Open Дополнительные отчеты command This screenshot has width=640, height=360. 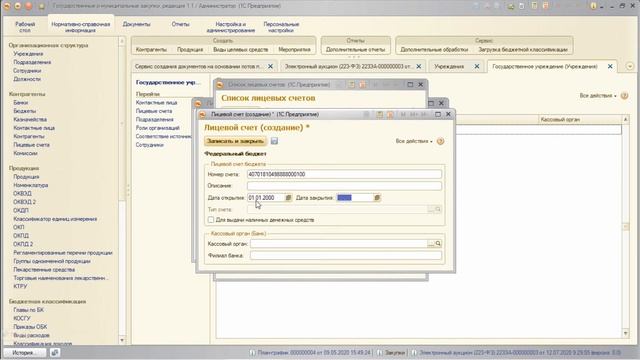[356, 49]
